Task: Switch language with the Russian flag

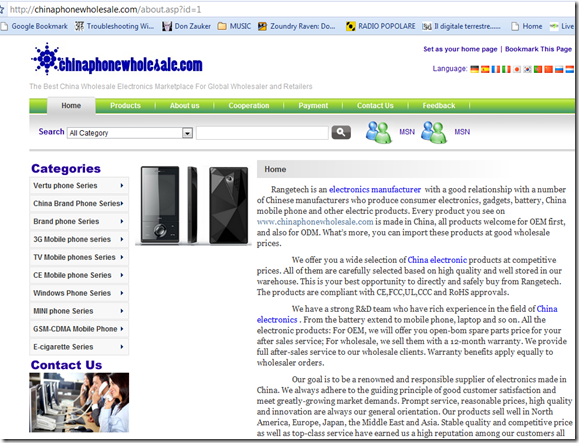Action: (559, 69)
